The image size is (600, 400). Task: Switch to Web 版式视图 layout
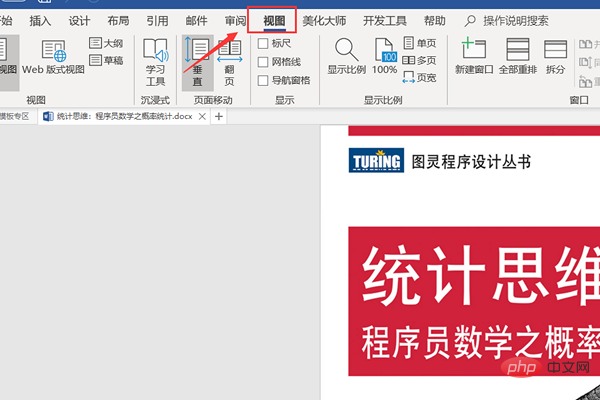point(54,59)
